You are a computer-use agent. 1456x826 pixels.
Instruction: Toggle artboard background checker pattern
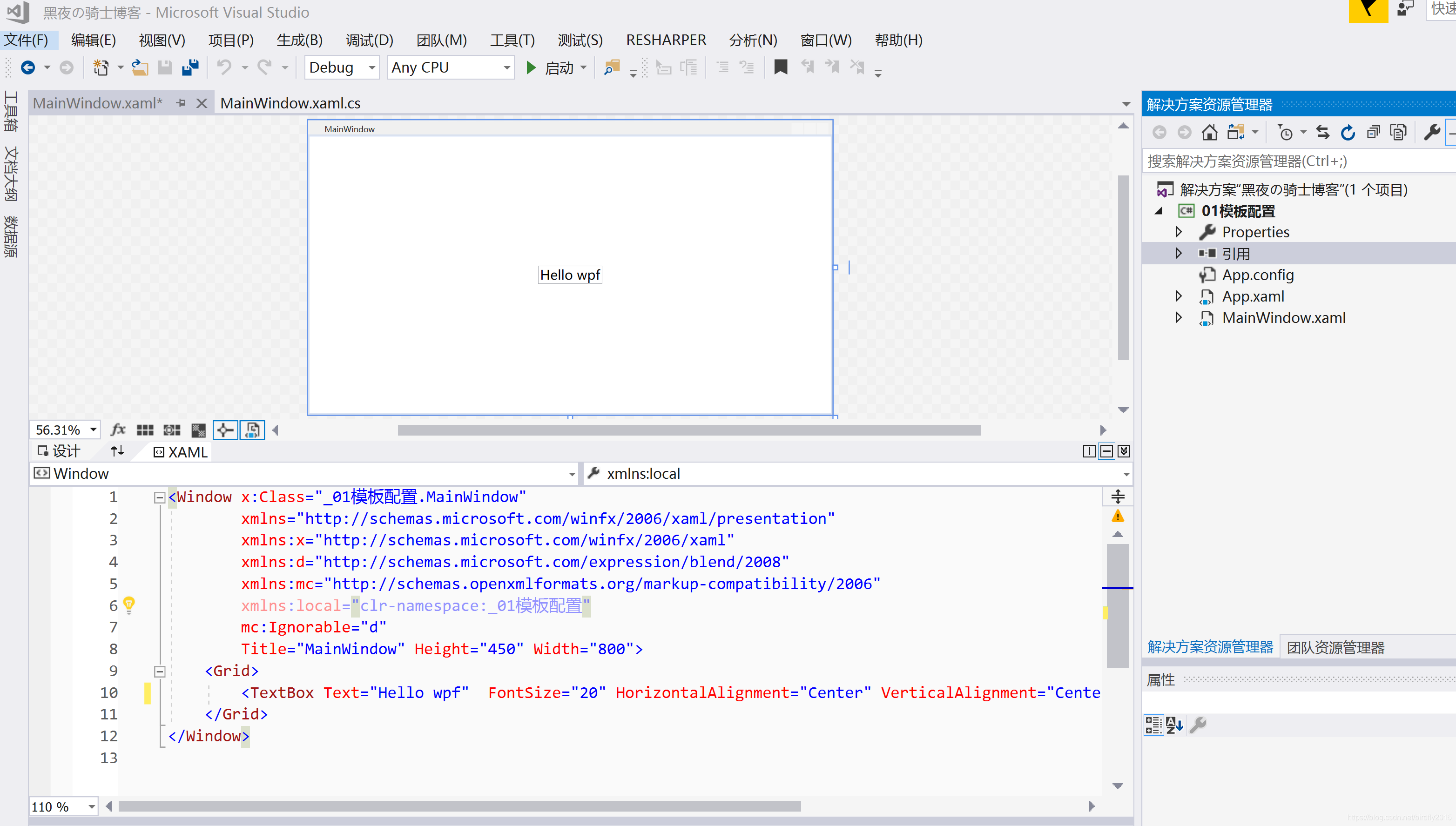click(199, 430)
